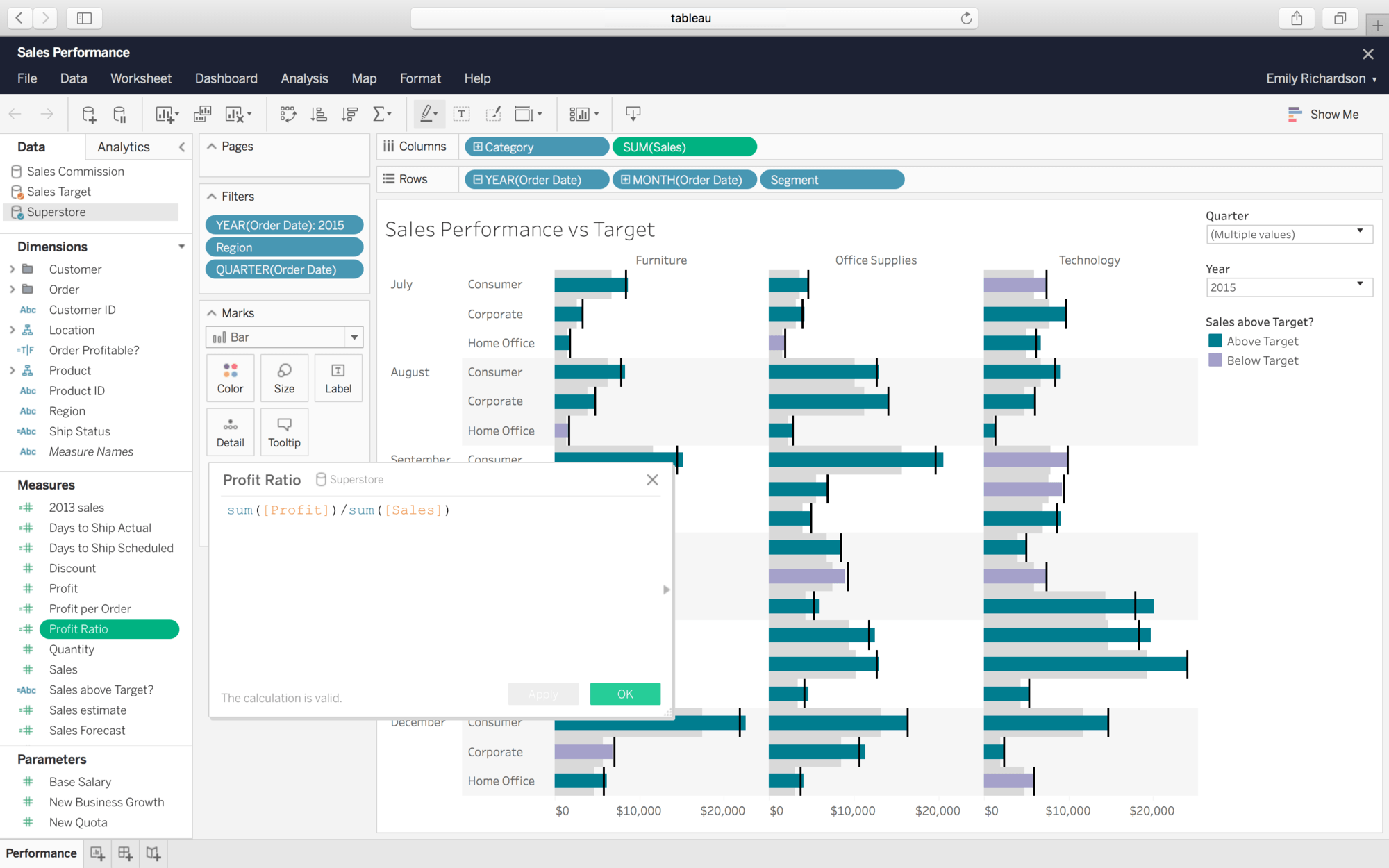
Task: Enable the Analytics tab in left panel
Action: 123,146
